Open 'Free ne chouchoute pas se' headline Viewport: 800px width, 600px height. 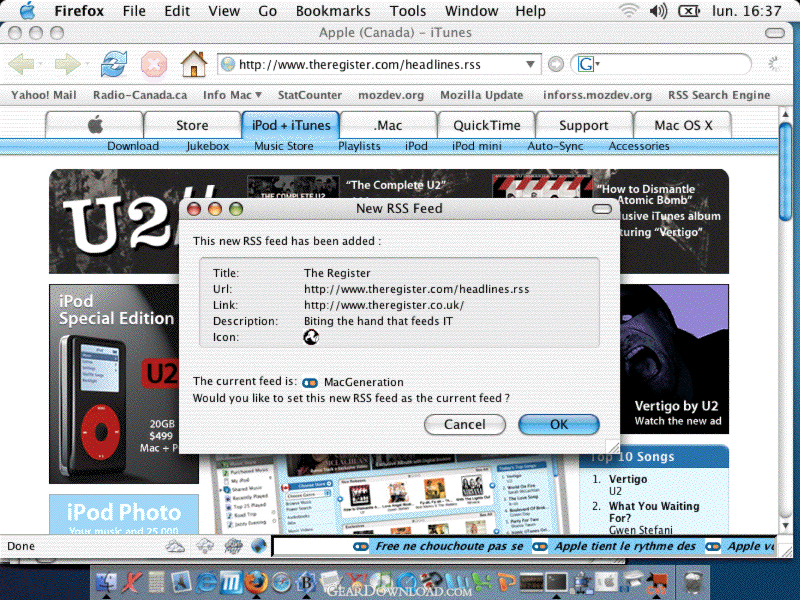449,546
